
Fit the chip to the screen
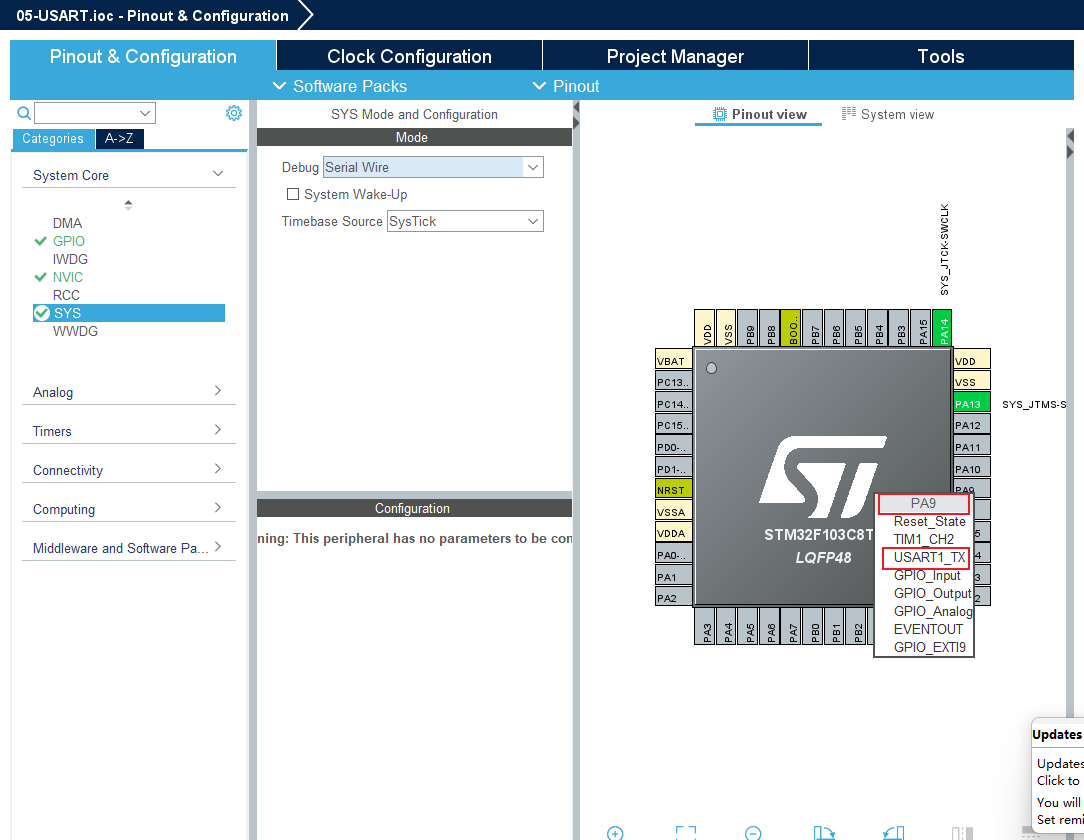tap(685, 832)
